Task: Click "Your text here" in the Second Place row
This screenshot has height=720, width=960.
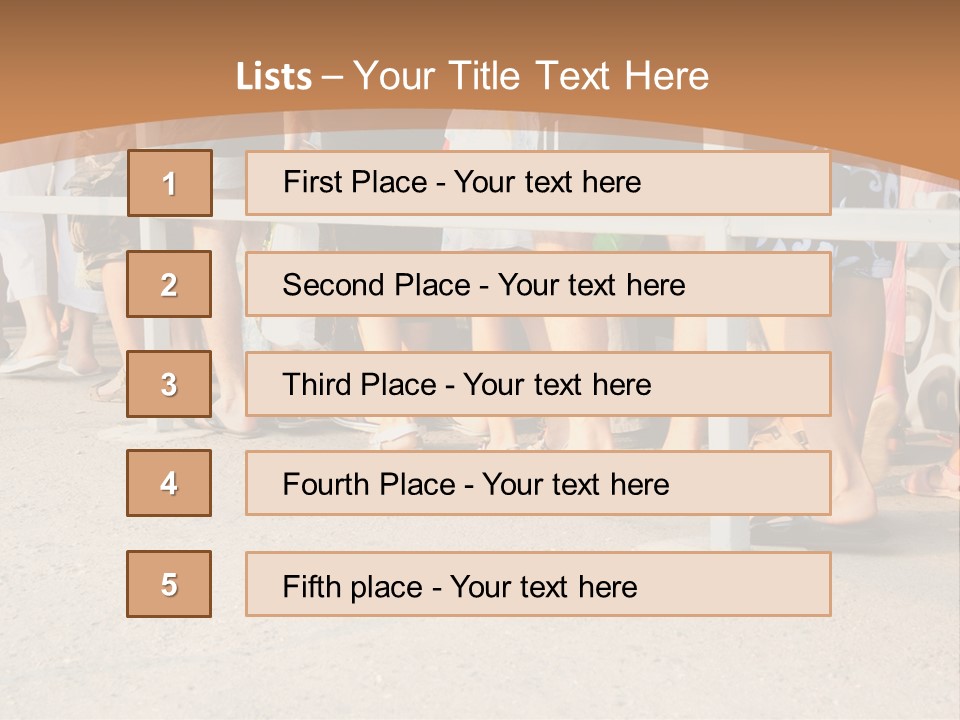Action: pos(592,285)
